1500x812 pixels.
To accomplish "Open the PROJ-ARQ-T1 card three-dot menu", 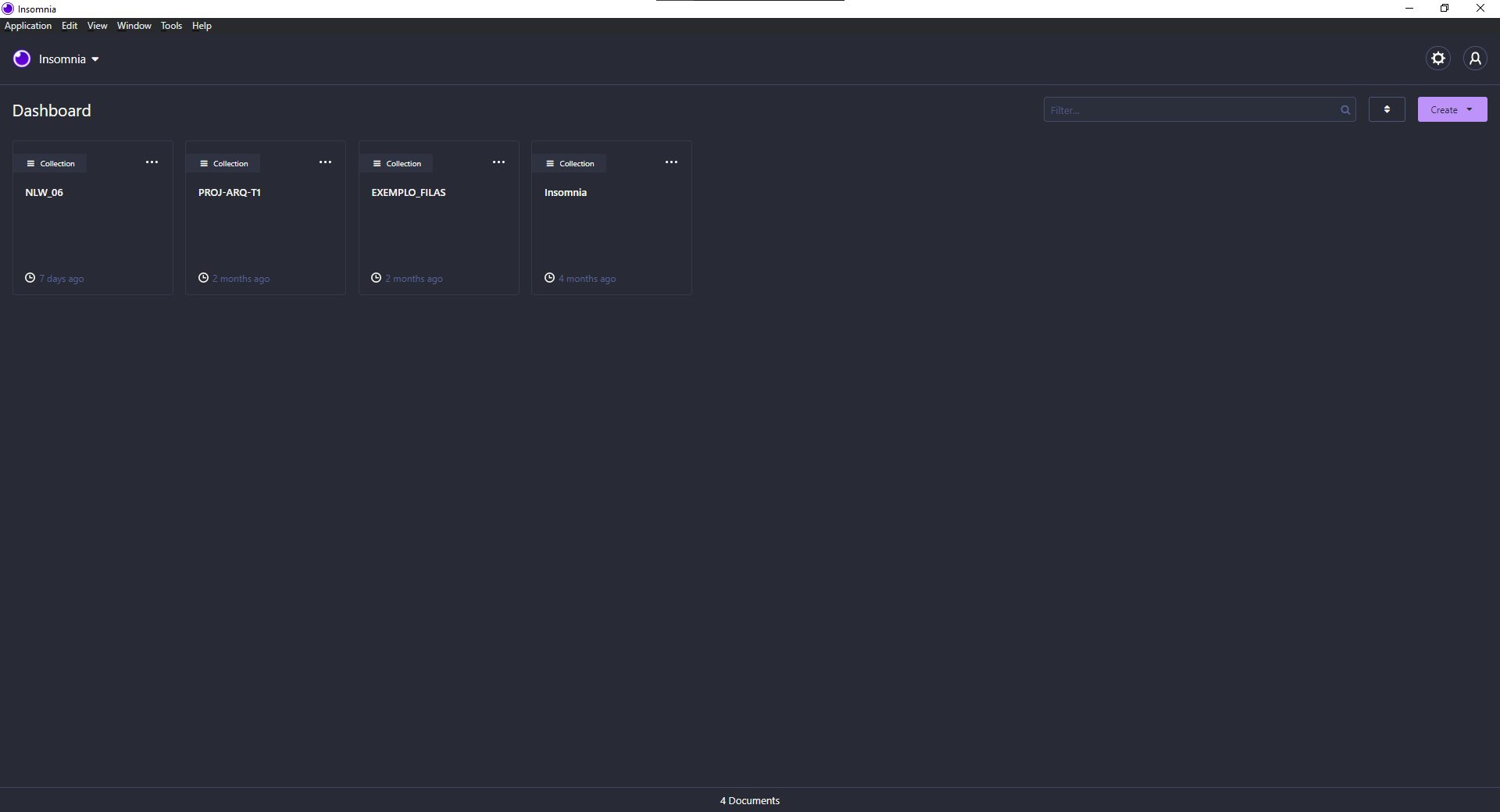I will (x=325, y=162).
